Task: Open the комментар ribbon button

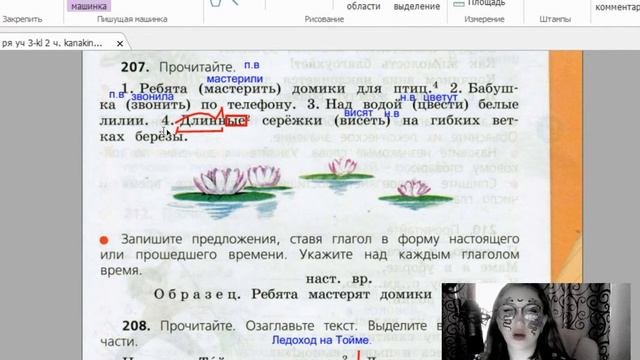Action: tap(617, 7)
